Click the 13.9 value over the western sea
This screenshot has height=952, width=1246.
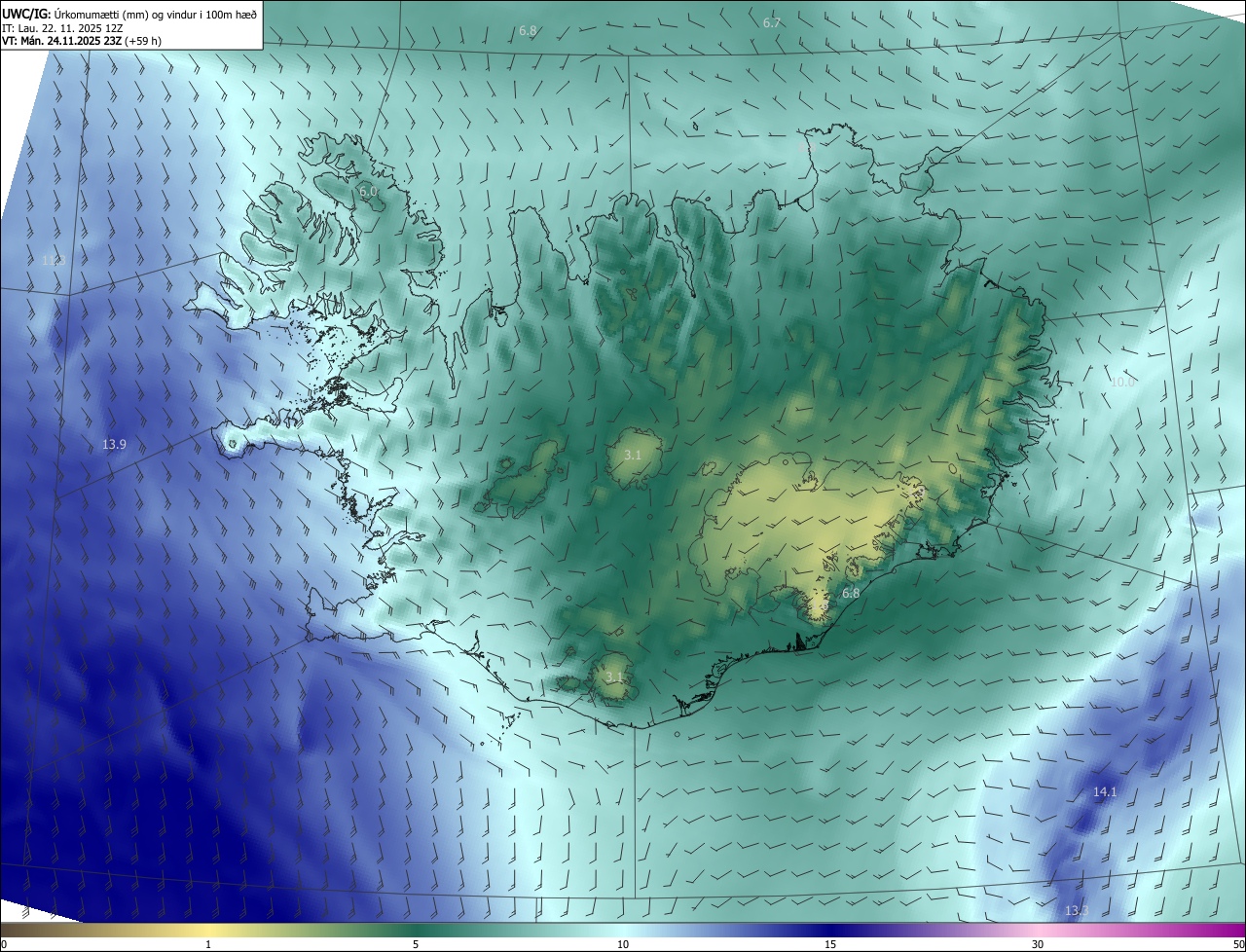point(114,444)
